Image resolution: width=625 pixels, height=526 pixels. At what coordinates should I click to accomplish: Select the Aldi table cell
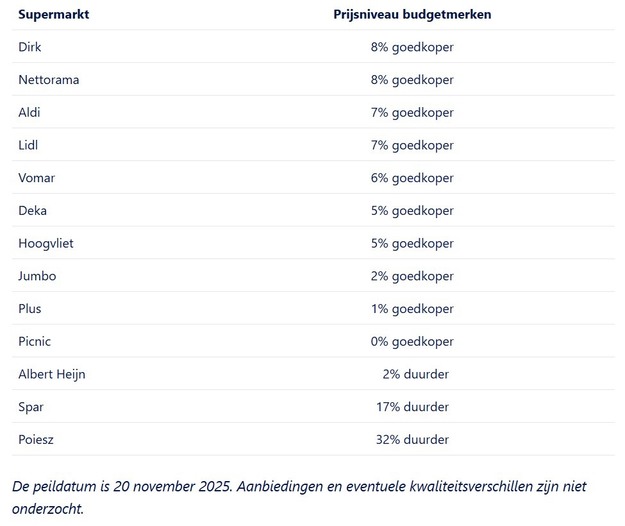click(29, 113)
